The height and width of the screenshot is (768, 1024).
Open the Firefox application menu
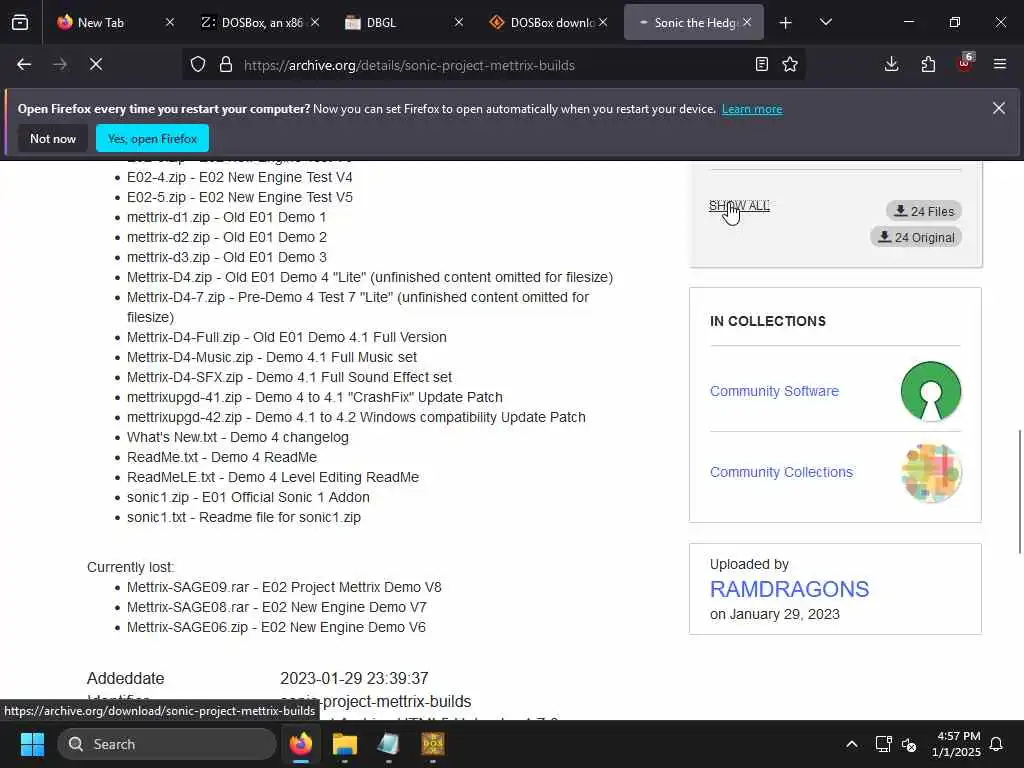[1000, 65]
